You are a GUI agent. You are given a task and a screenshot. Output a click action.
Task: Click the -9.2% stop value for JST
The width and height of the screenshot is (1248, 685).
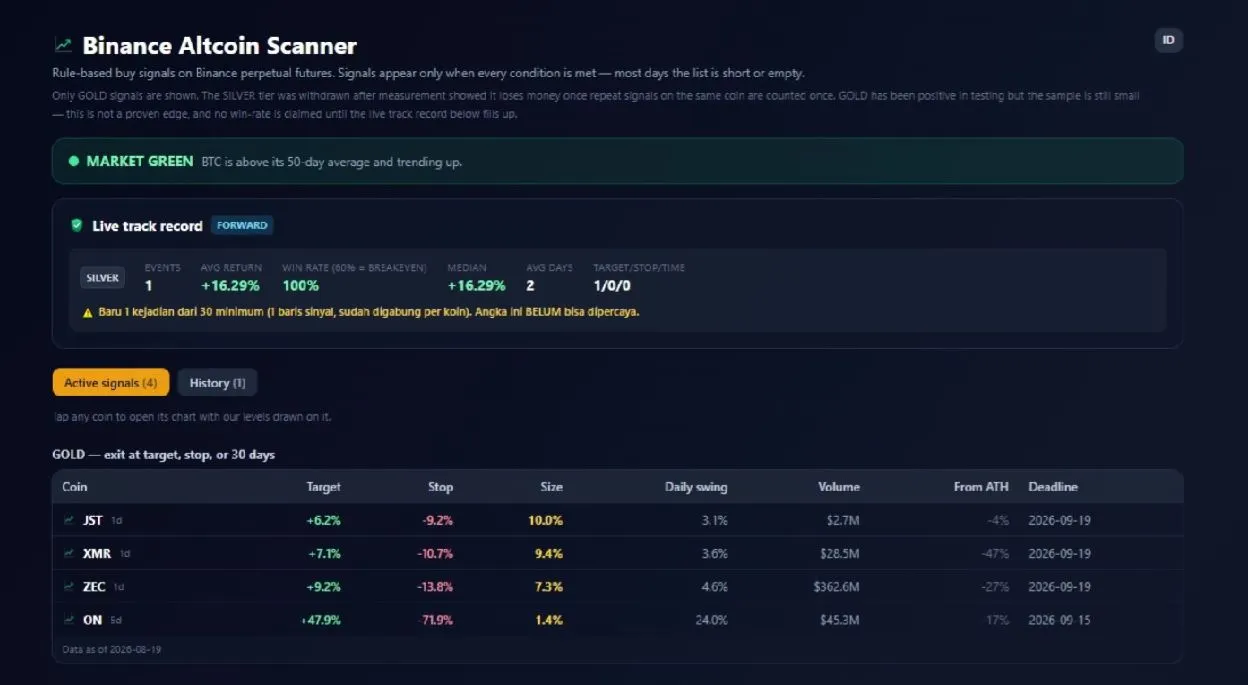click(438, 520)
